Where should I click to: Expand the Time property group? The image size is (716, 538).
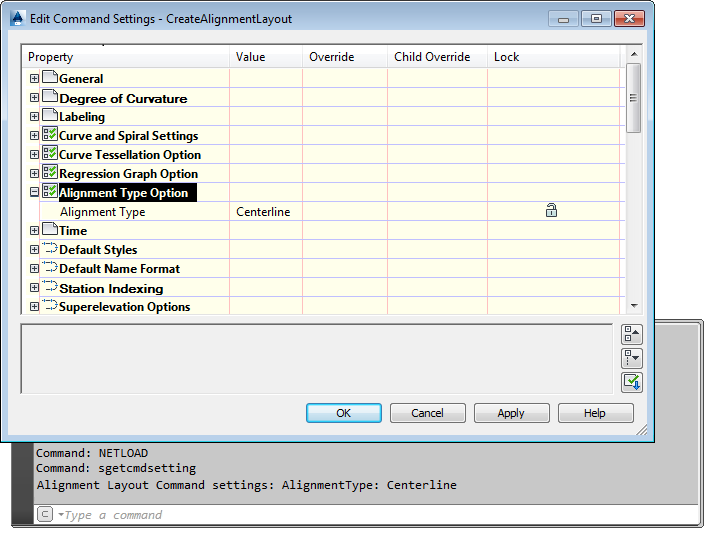click(34, 231)
